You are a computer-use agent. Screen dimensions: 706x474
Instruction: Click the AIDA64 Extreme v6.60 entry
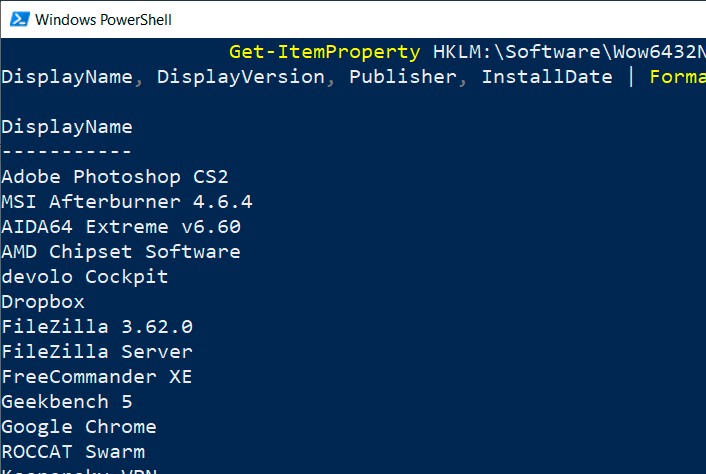tap(121, 227)
